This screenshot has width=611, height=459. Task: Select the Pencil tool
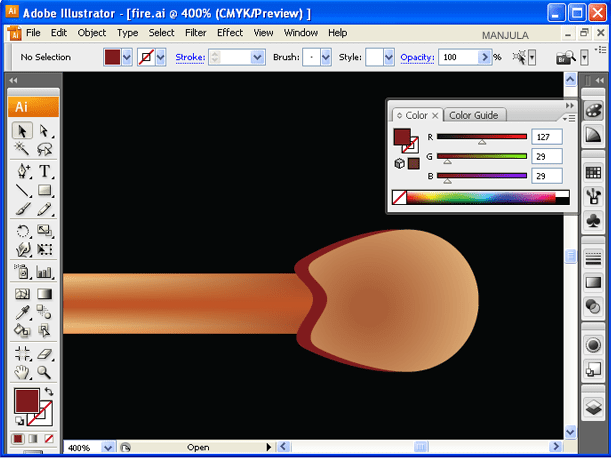(x=44, y=208)
